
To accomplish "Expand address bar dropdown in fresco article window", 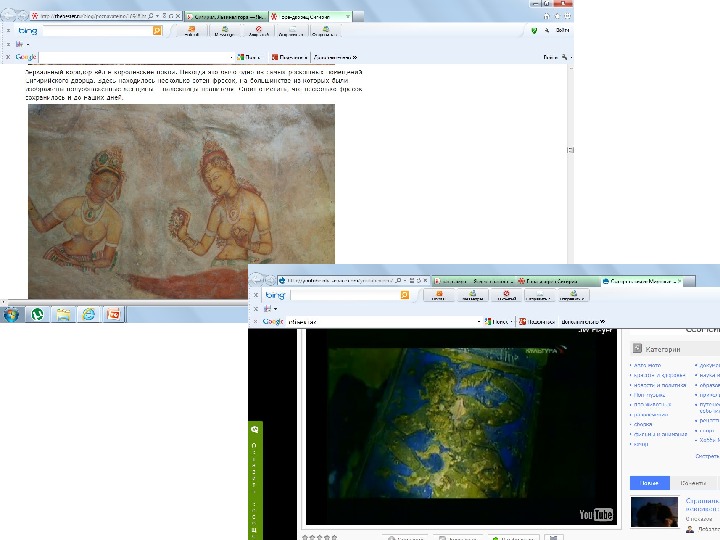I will tap(158, 16).
